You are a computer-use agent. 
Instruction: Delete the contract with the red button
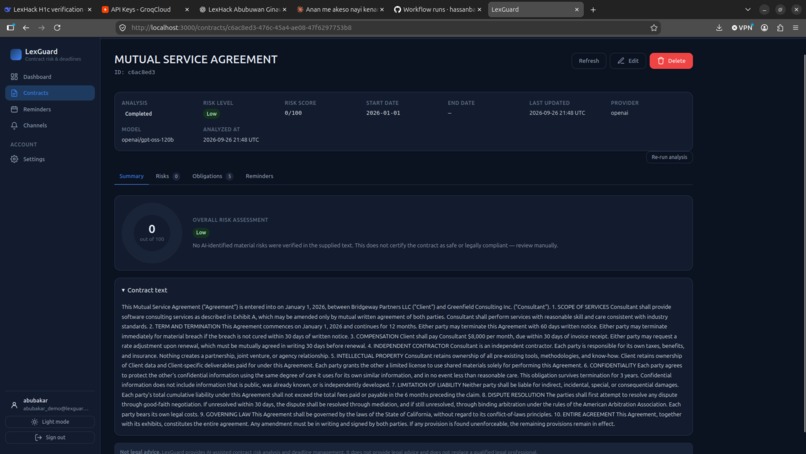click(x=671, y=61)
